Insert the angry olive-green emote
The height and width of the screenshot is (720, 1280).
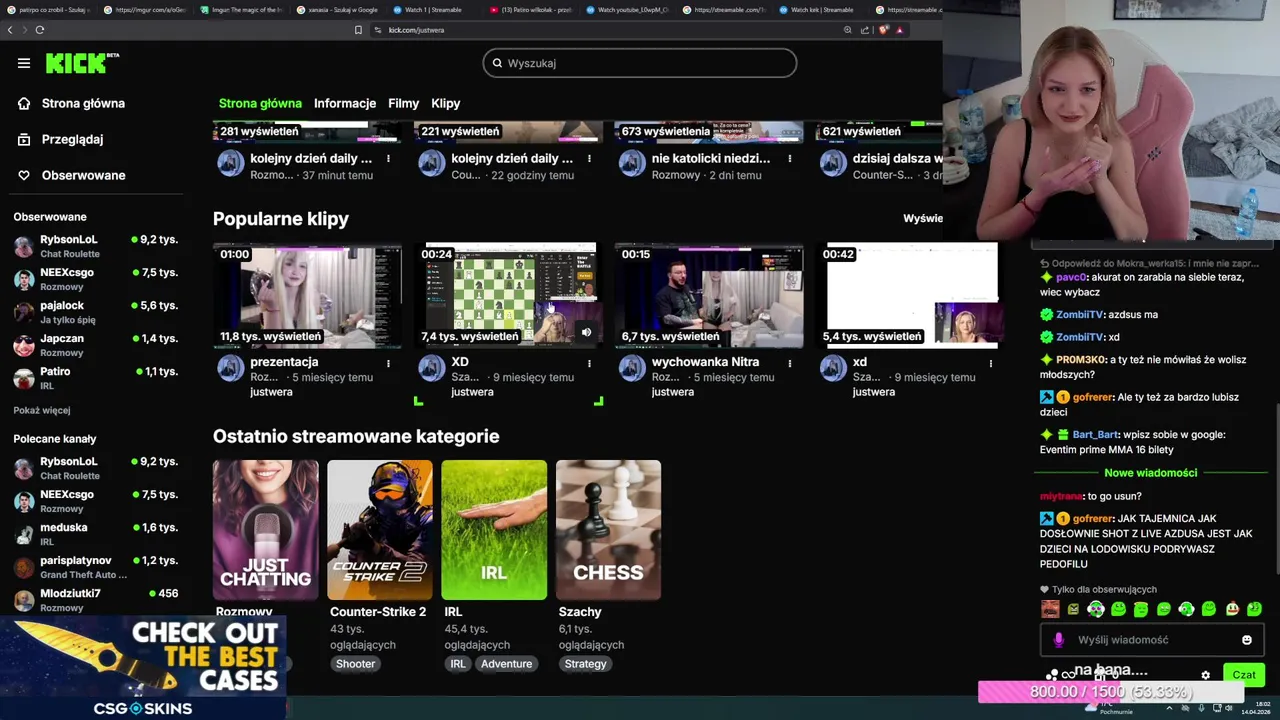(x=1073, y=608)
